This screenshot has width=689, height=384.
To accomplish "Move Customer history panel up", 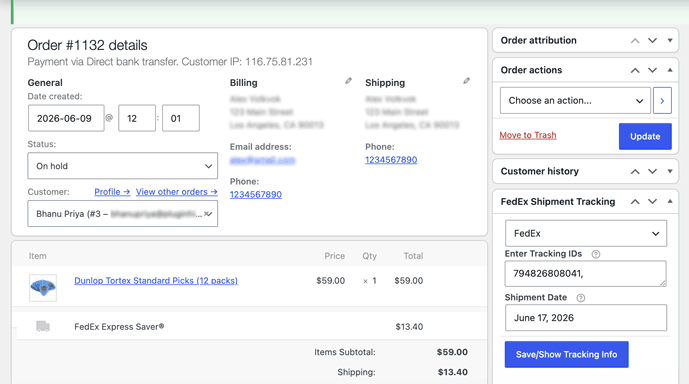I will [x=635, y=171].
